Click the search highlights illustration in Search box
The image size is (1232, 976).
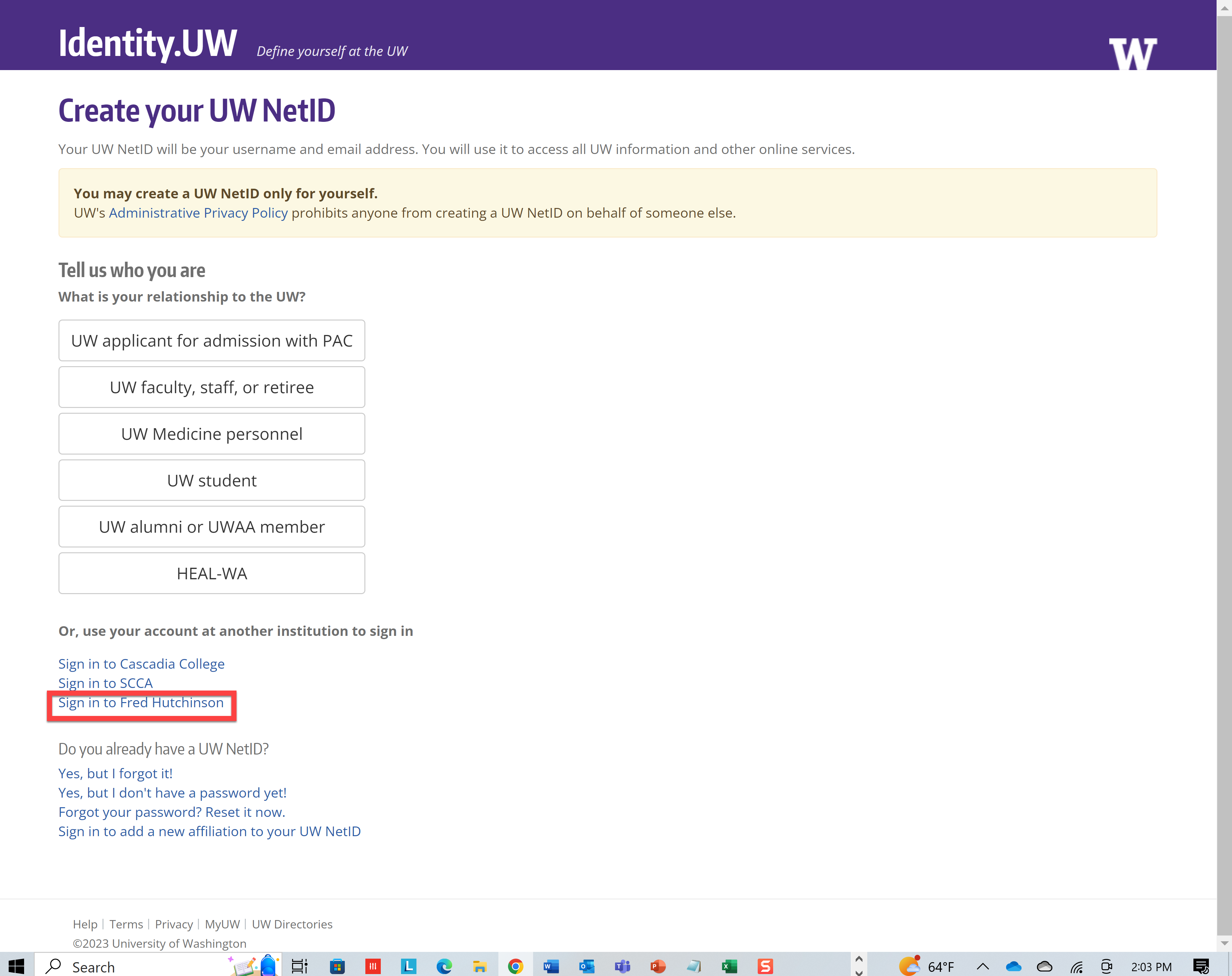point(254,966)
